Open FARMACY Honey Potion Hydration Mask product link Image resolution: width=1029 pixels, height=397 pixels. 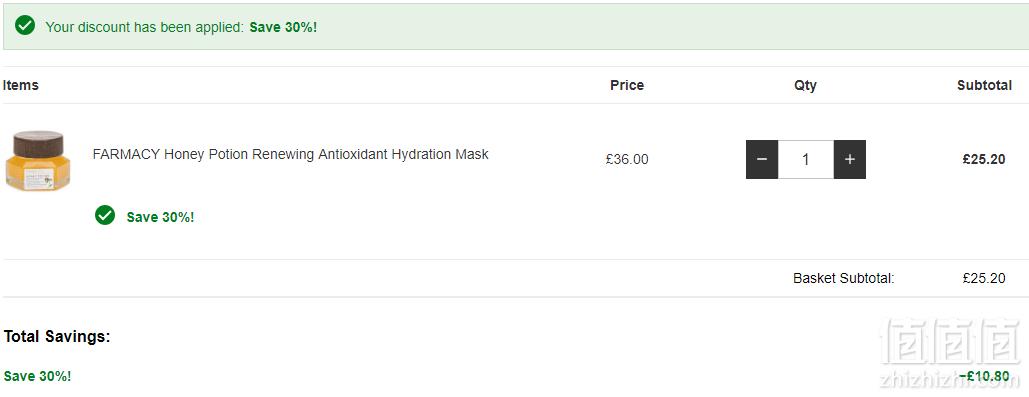pos(291,155)
